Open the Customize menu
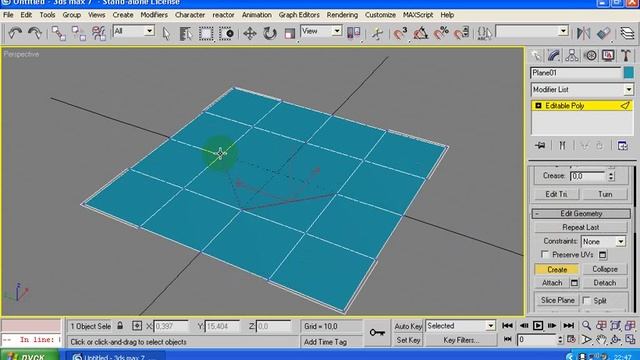 (380, 15)
